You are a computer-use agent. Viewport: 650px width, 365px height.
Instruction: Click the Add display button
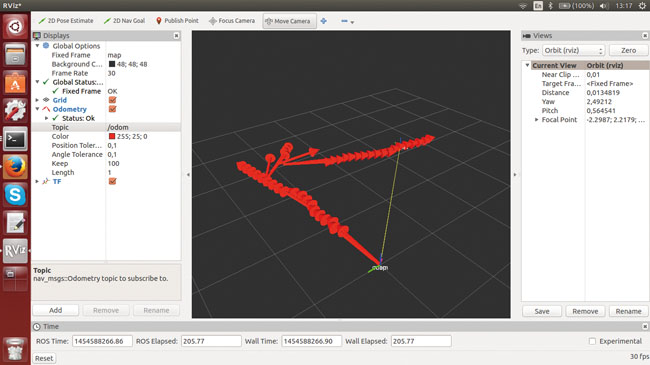[x=56, y=310]
